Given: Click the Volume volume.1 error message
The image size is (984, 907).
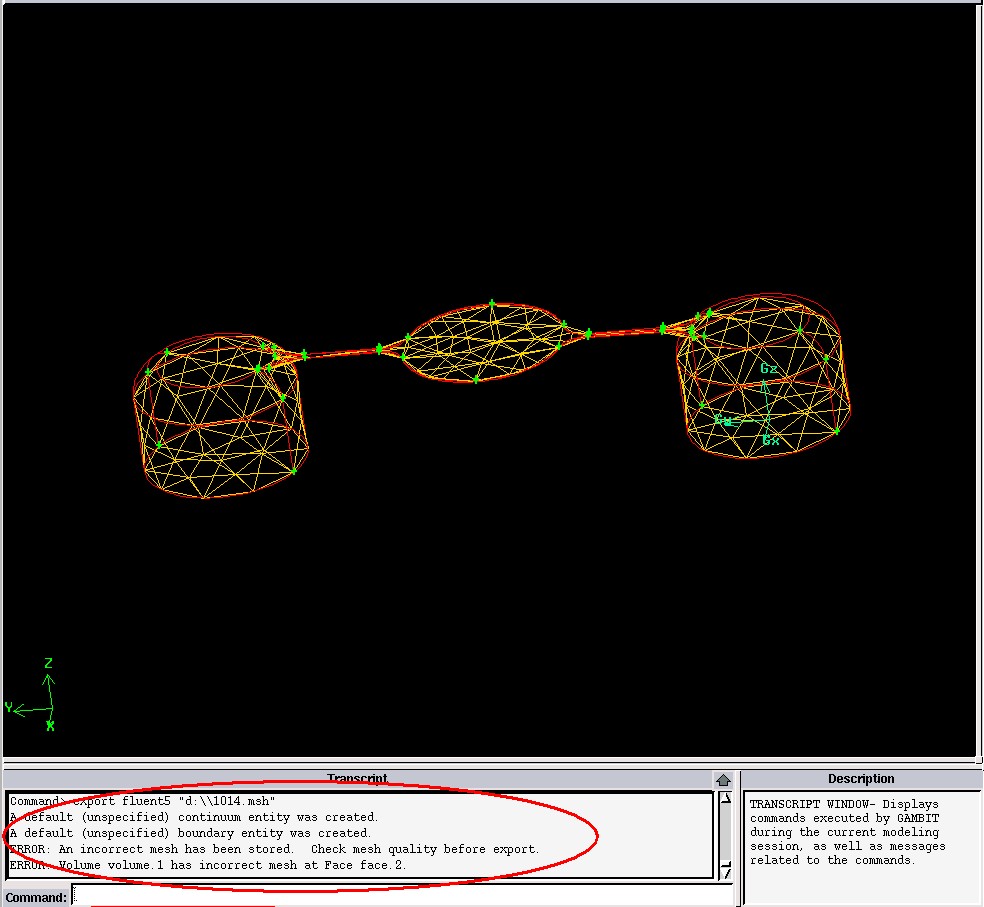Looking at the screenshot, I should [208, 865].
